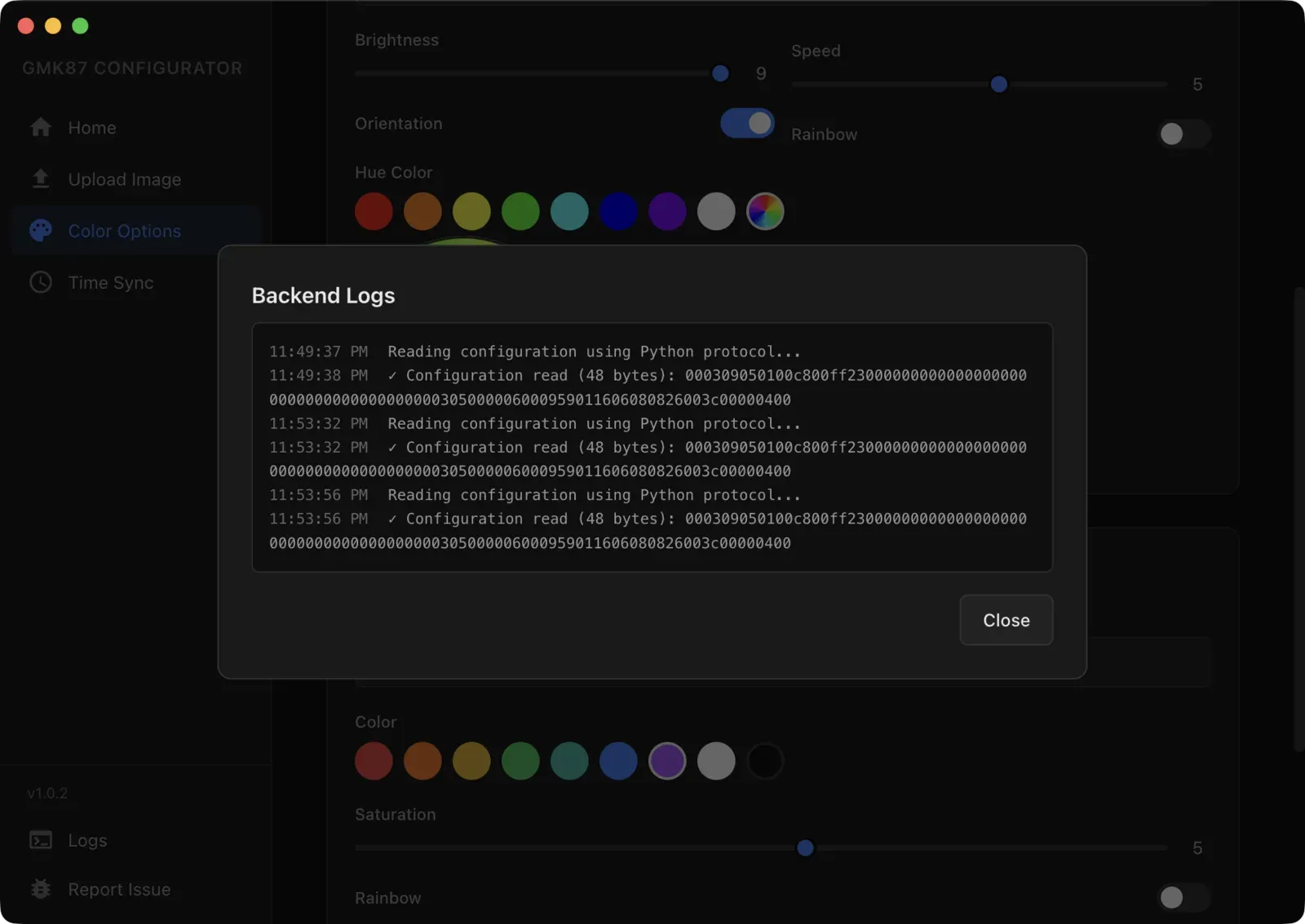Click the Saturation slider handle
1305x924 pixels.
pos(805,848)
